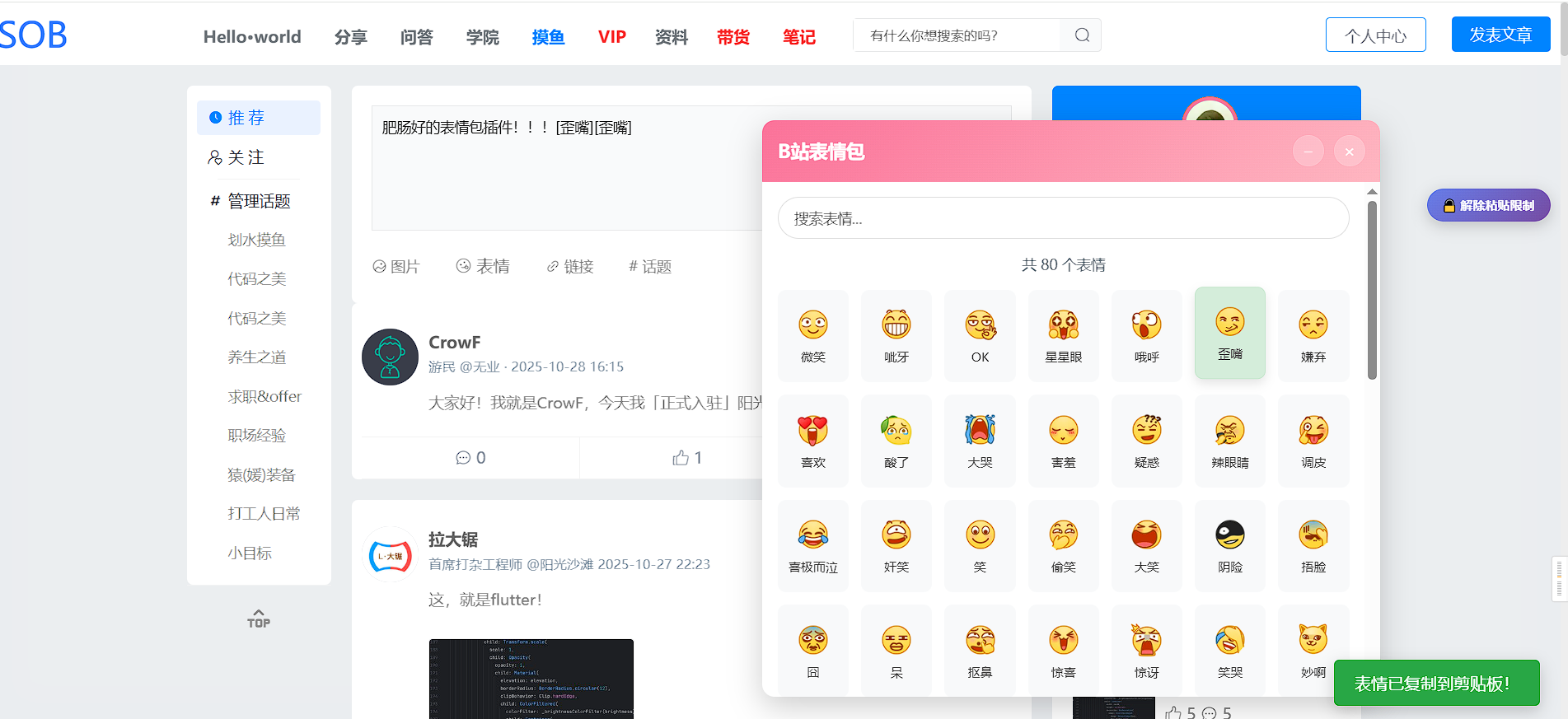Focus the 搜索表情 search field
The width and height of the screenshot is (1568, 719).
click(1063, 218)
